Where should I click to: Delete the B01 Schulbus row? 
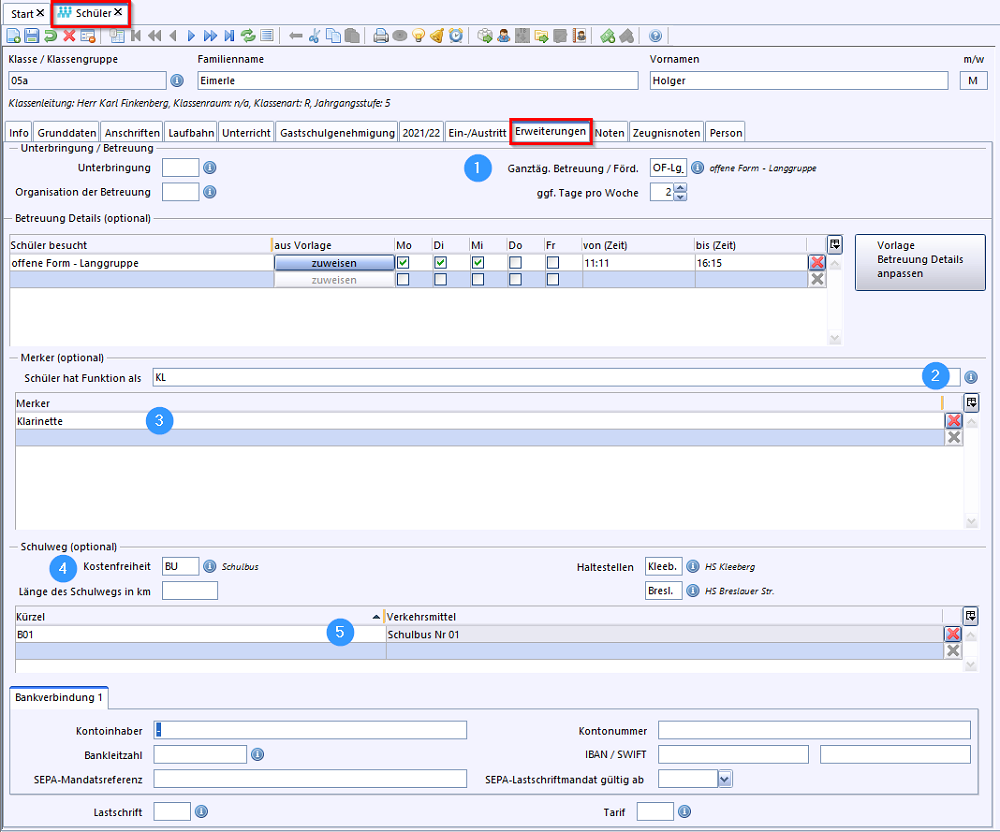click(953, 634)
